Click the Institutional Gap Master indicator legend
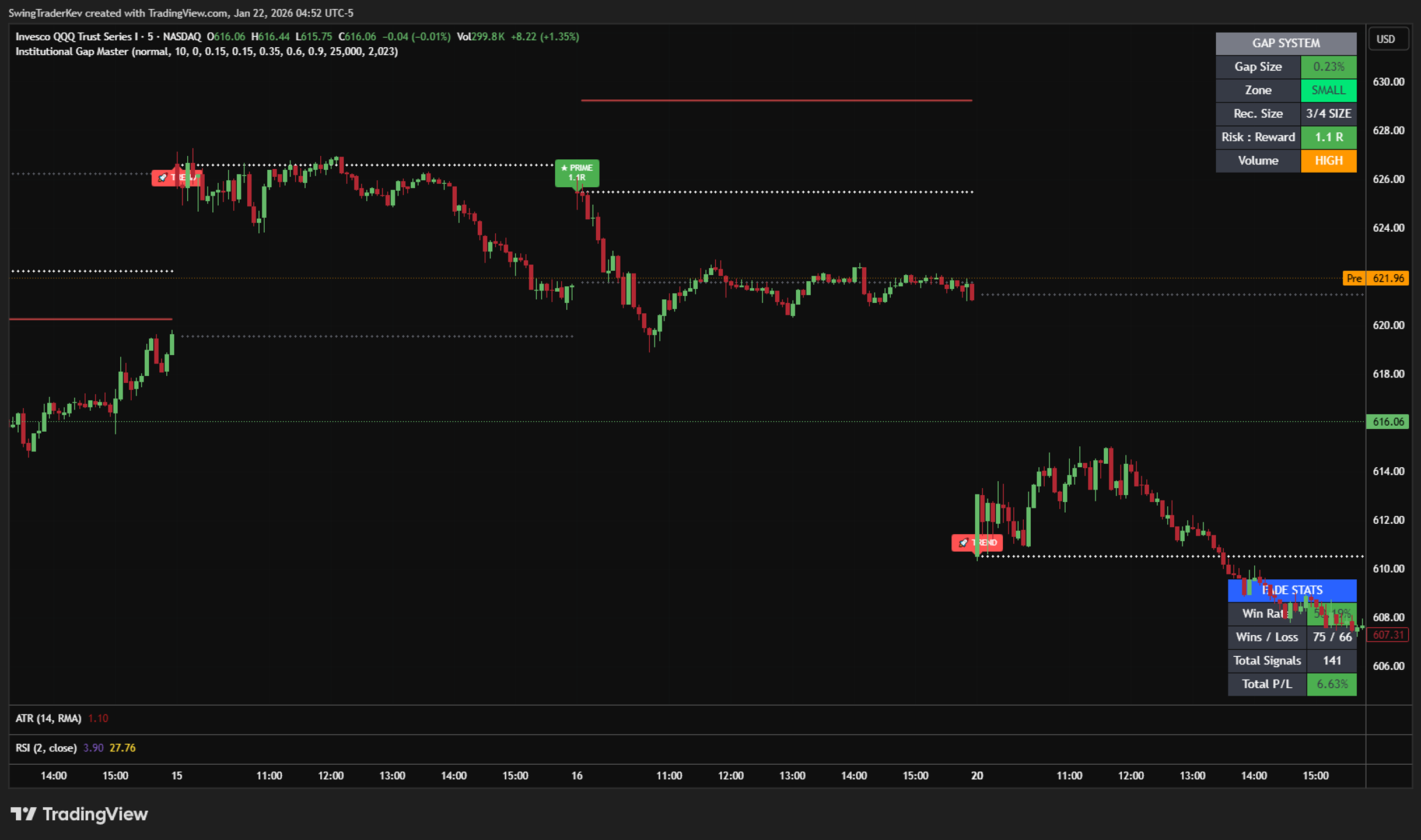This screenshot has height=840, width=1421. [206, 51]
